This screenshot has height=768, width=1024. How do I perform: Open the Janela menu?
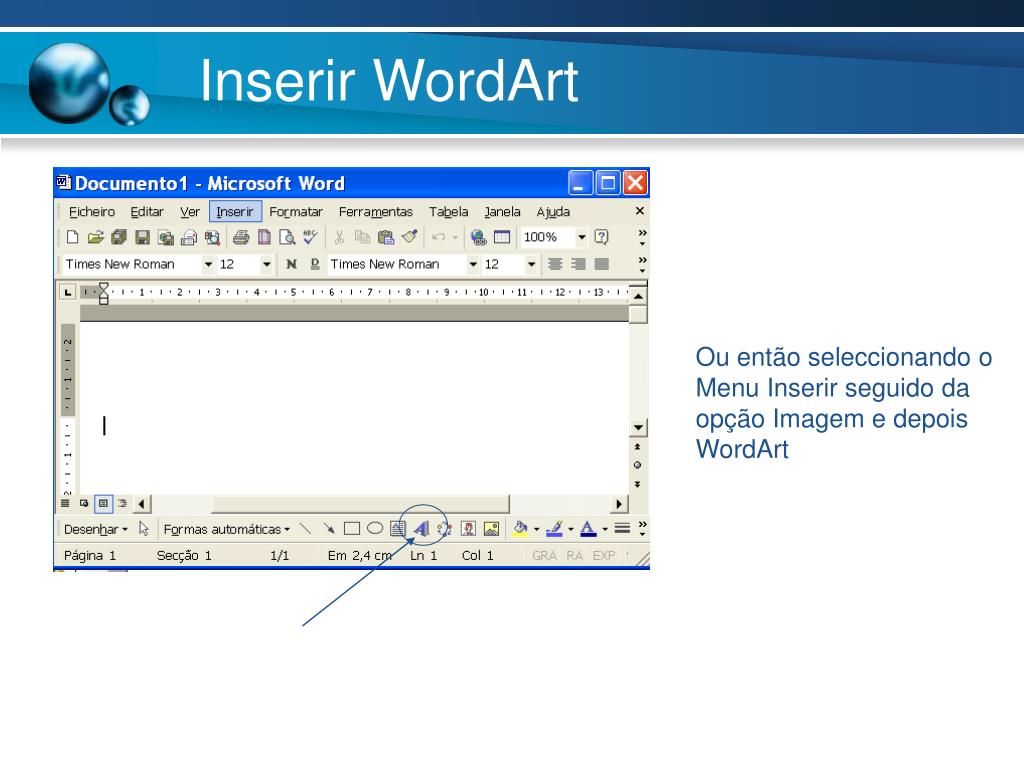pos(502,212)
